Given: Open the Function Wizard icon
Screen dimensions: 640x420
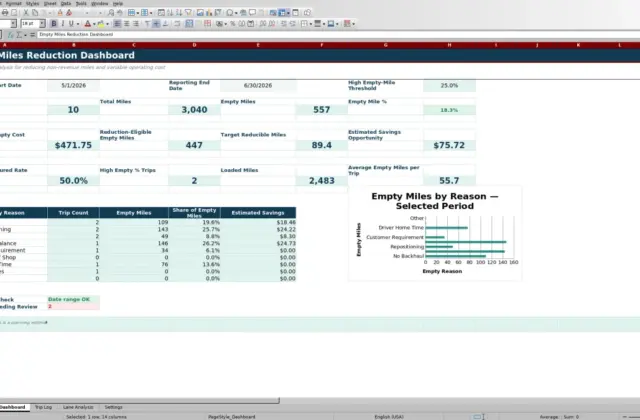Looking at the screenshot, I should coord(11,35).
